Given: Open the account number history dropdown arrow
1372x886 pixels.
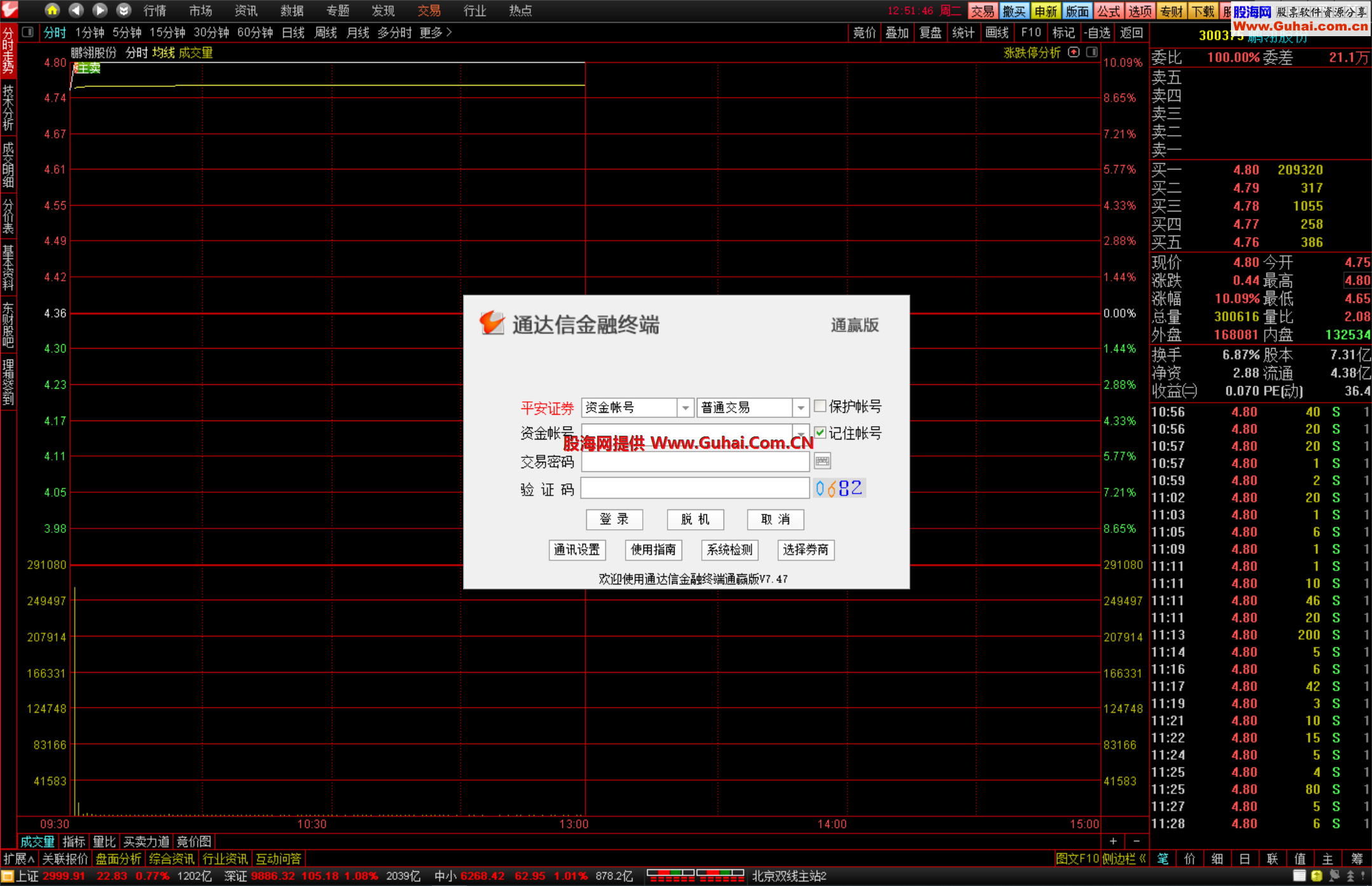Looking at the screenshot, I should (x=801, y=433).
